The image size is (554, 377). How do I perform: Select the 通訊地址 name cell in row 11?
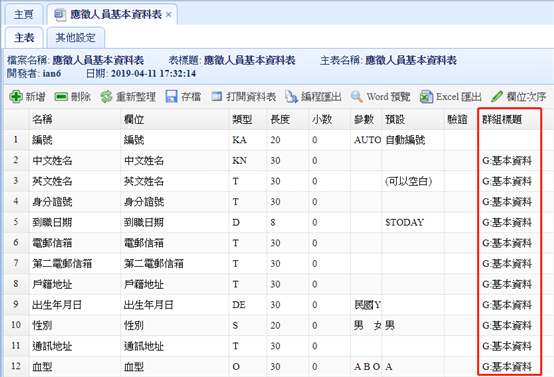tap(75, 346)
